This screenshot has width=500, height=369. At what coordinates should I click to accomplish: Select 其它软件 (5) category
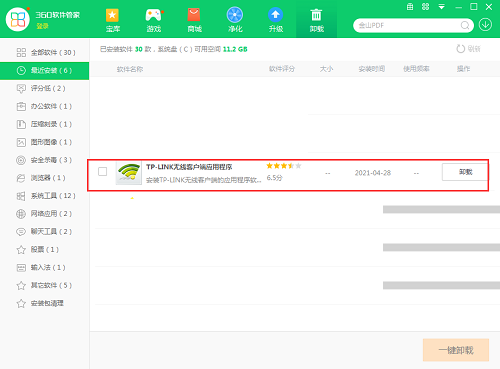tap(45, 285)
